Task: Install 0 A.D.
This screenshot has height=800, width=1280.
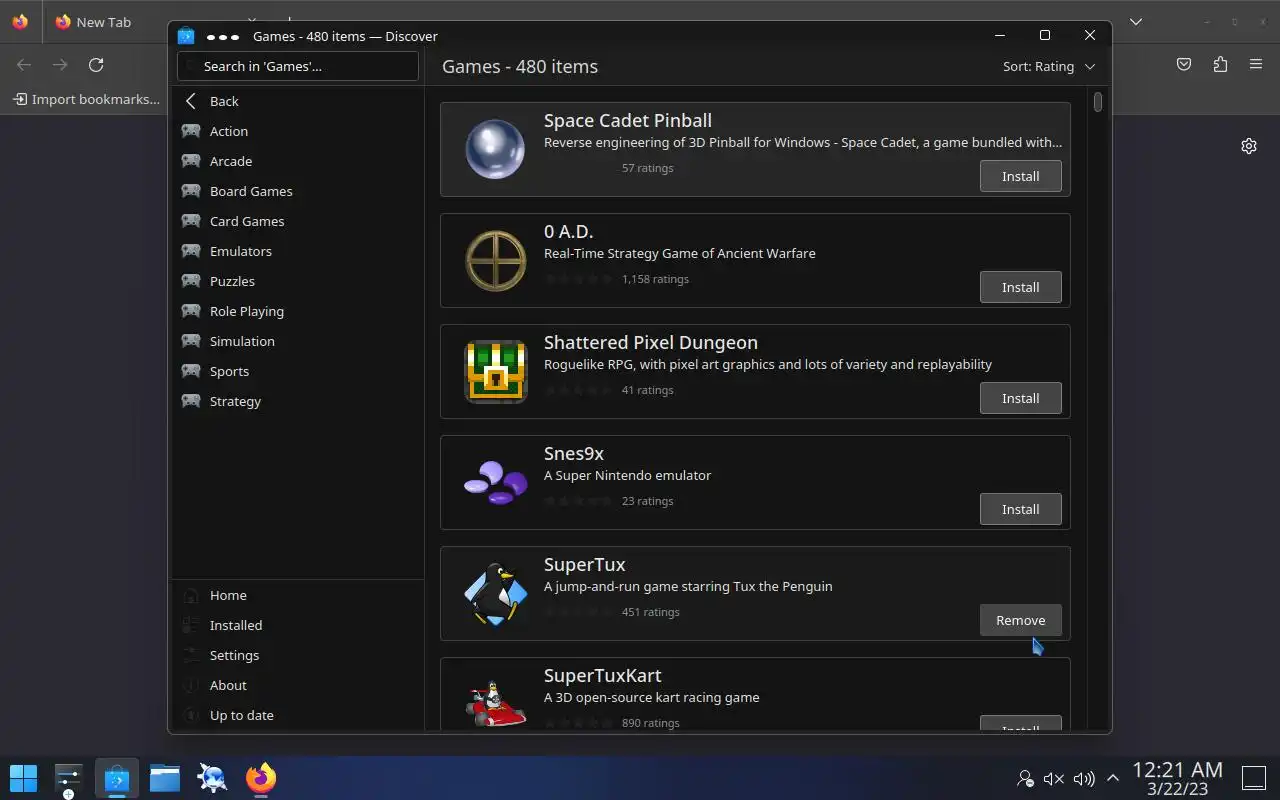Action: coord(1020,287)
